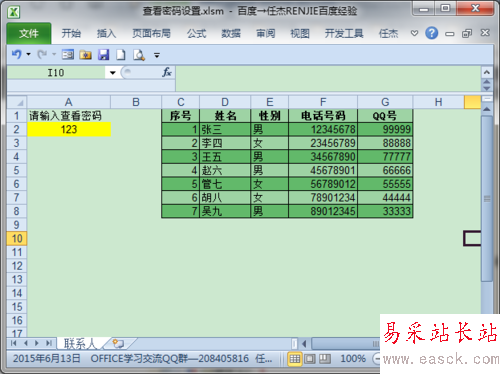Minimize the workbook window inside Excel
The width and height of the screenshot is (500, 374).
pyautogui.click(x=450, y=34)
